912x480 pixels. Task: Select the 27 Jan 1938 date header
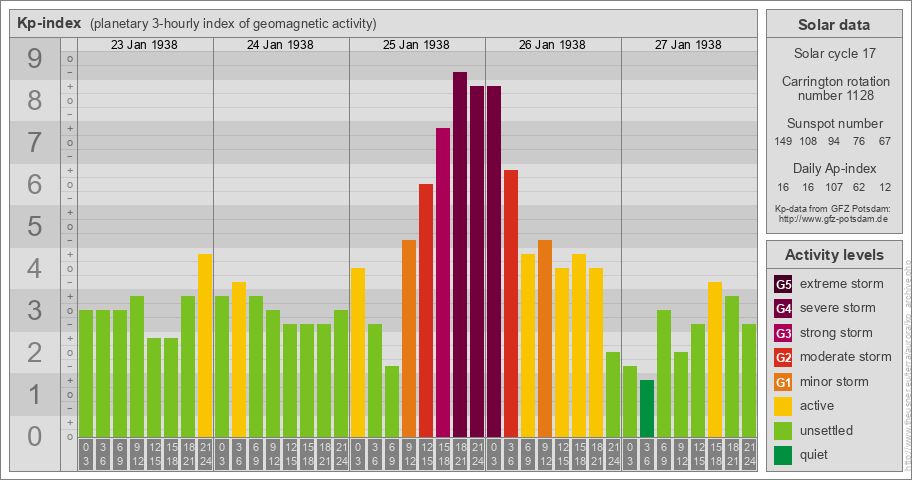tap(688, 45)
